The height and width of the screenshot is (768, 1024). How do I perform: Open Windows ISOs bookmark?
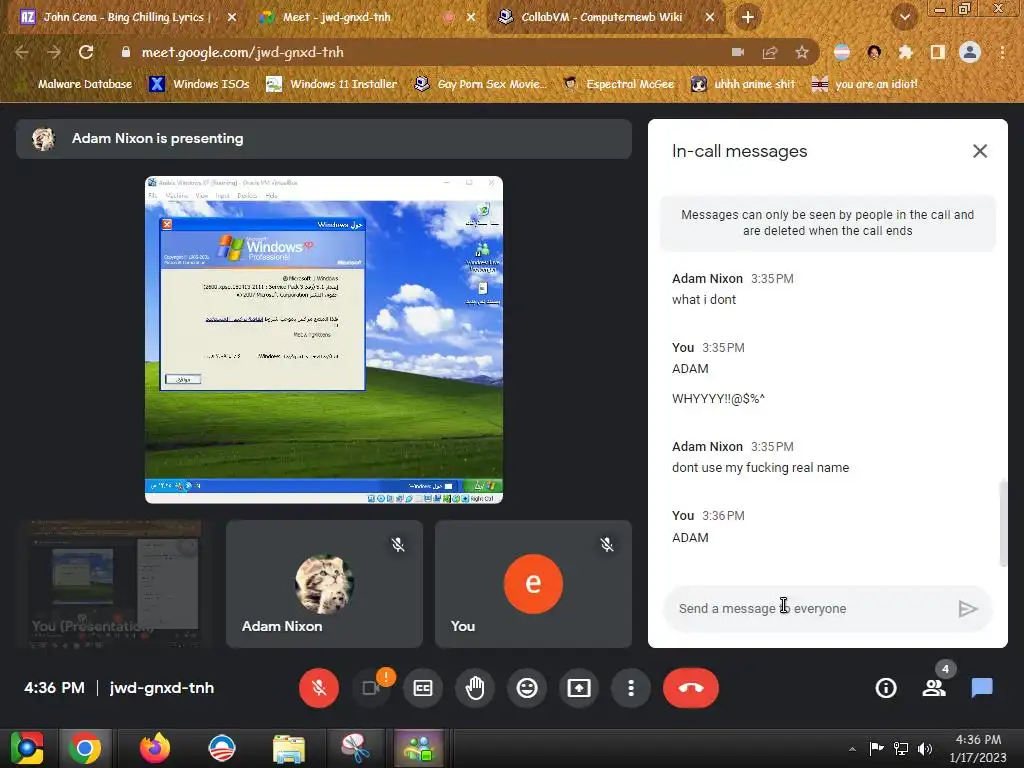point(199,84)
